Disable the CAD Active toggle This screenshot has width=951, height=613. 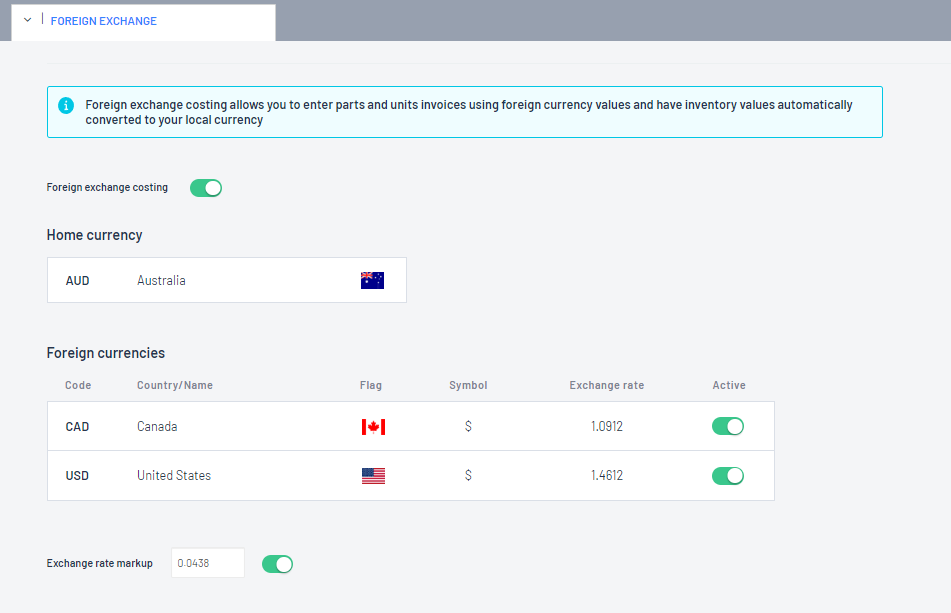coord(728,426)
